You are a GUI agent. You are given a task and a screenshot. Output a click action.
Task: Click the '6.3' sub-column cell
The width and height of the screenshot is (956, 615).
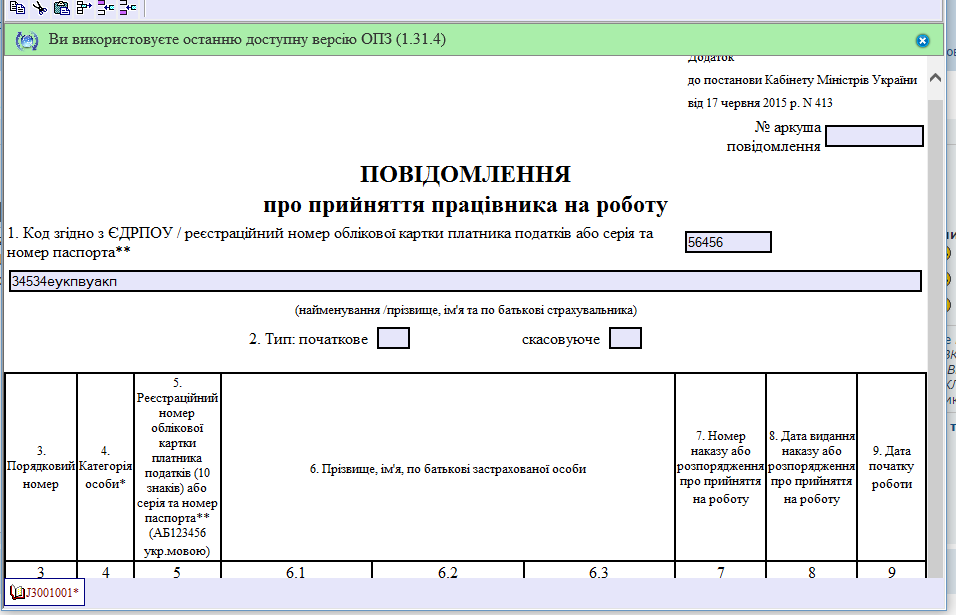coord(599,571)
